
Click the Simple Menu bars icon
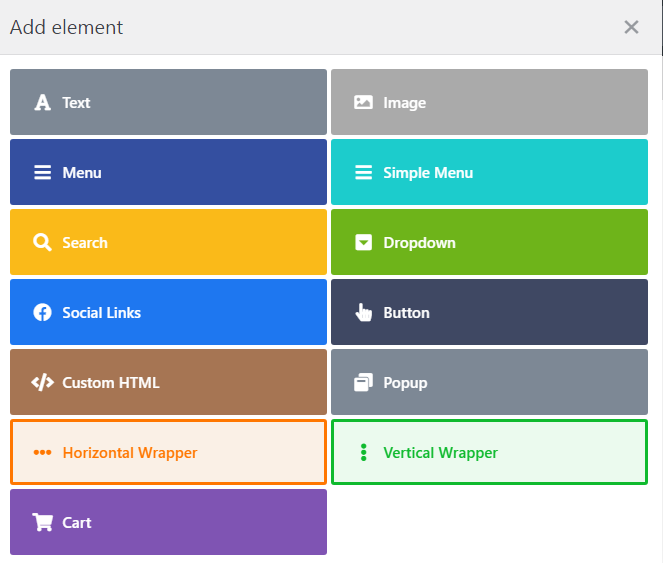(363, 173)
